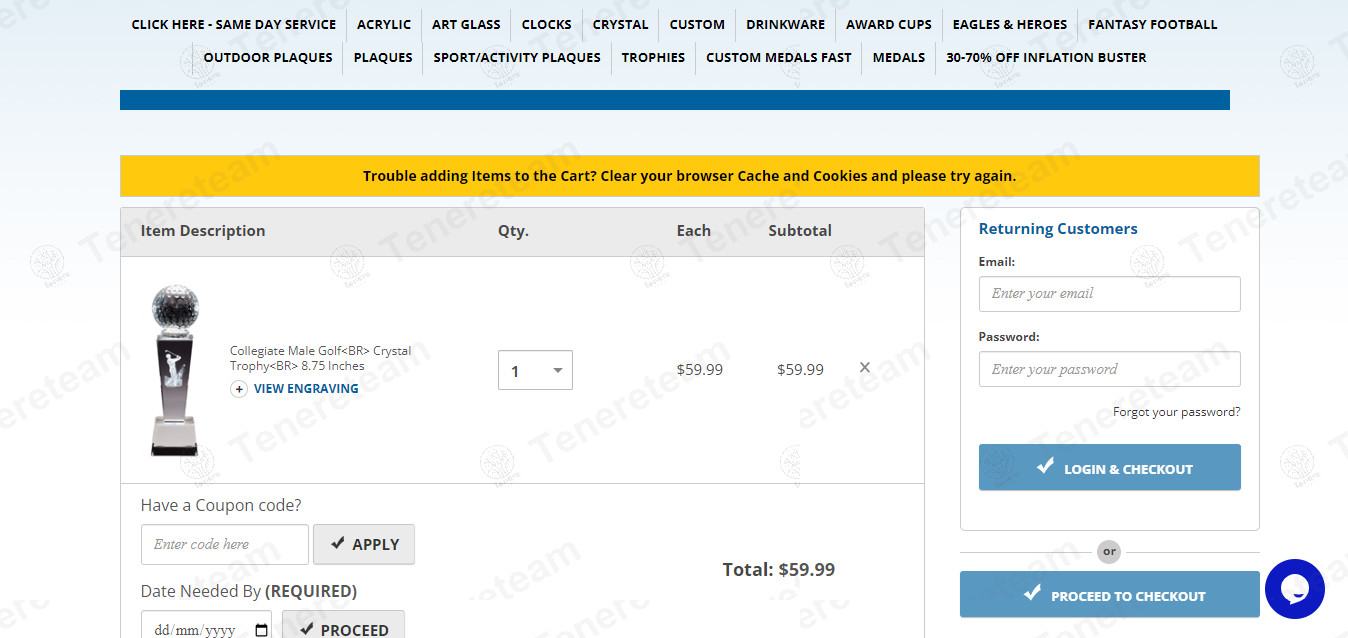Open the Trophies menu

point(653,58)
